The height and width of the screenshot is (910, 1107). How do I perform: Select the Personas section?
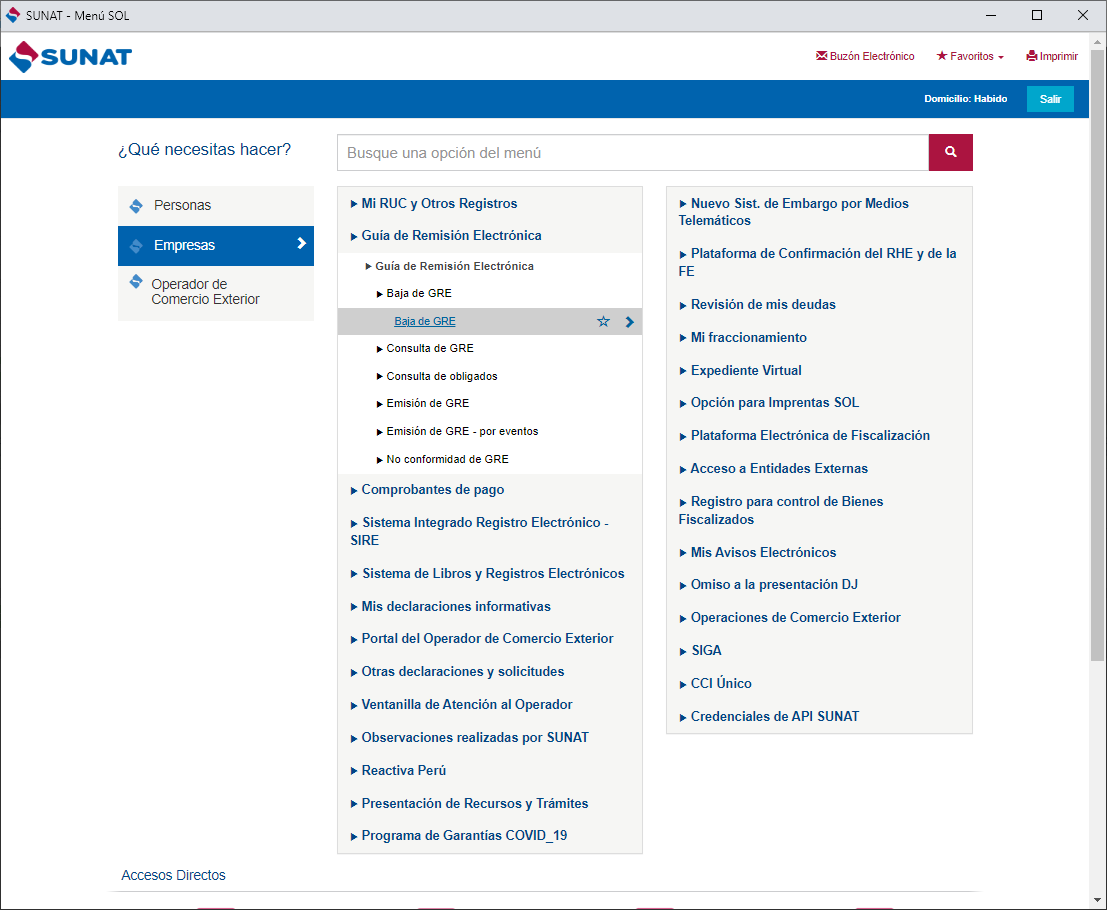coord(216,205)
